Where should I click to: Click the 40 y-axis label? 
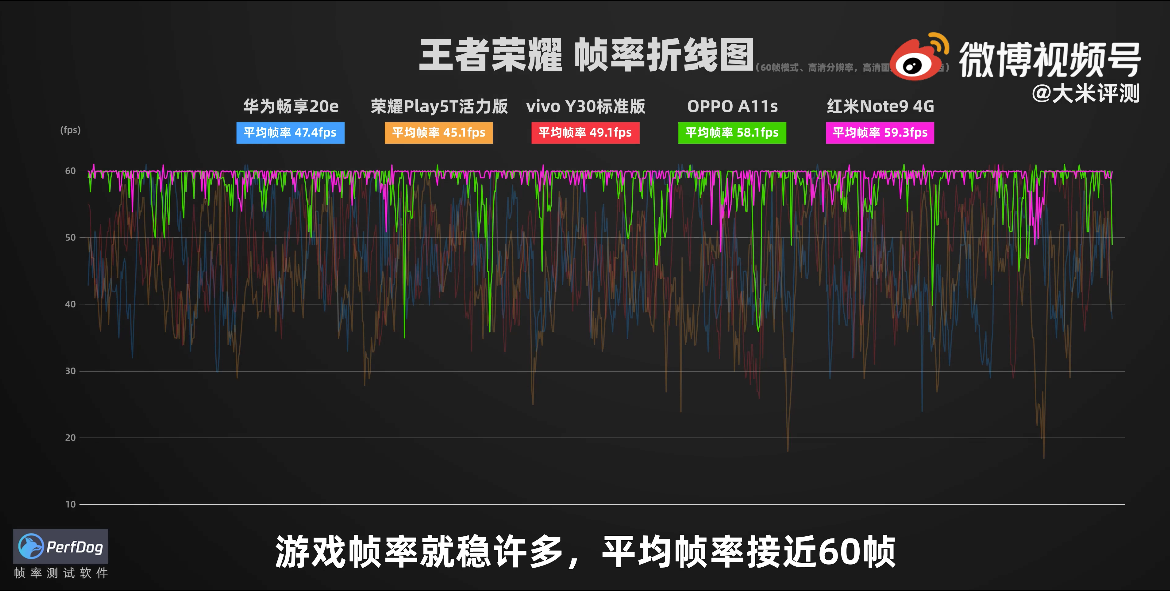[70, 304]
